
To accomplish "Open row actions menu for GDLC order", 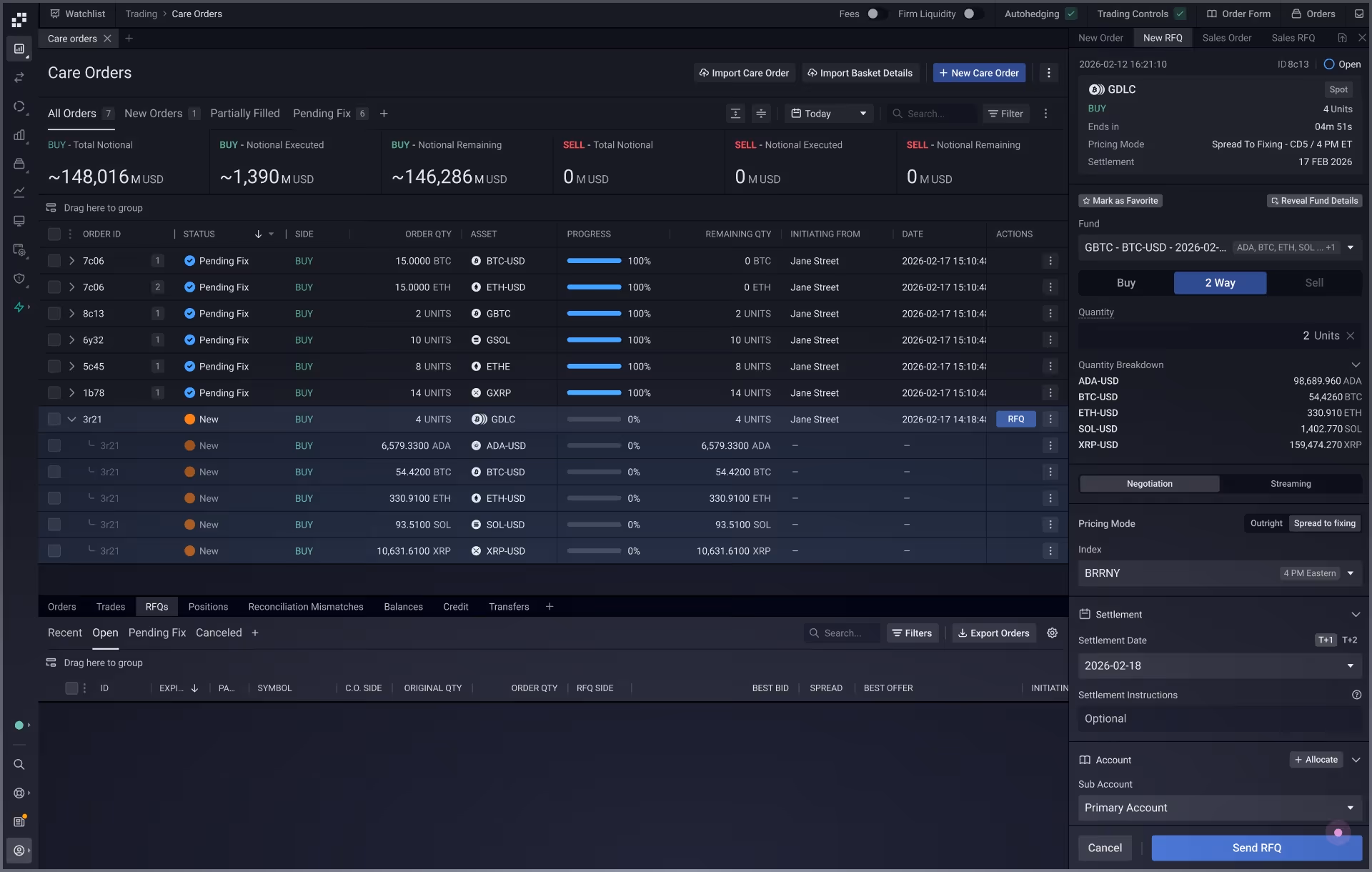I will coord(1050,420).
